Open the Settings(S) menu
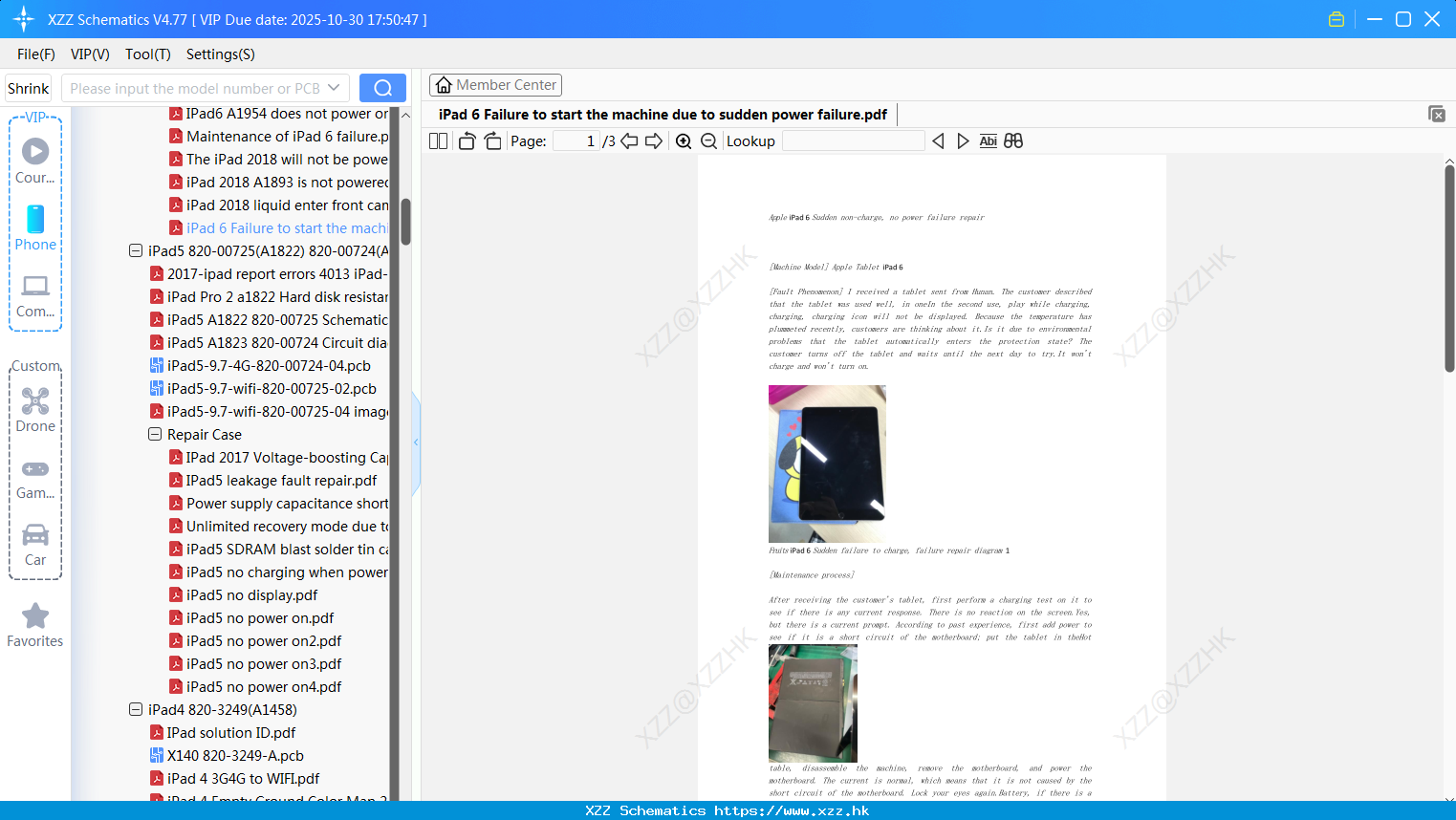 tap(221, 54)
